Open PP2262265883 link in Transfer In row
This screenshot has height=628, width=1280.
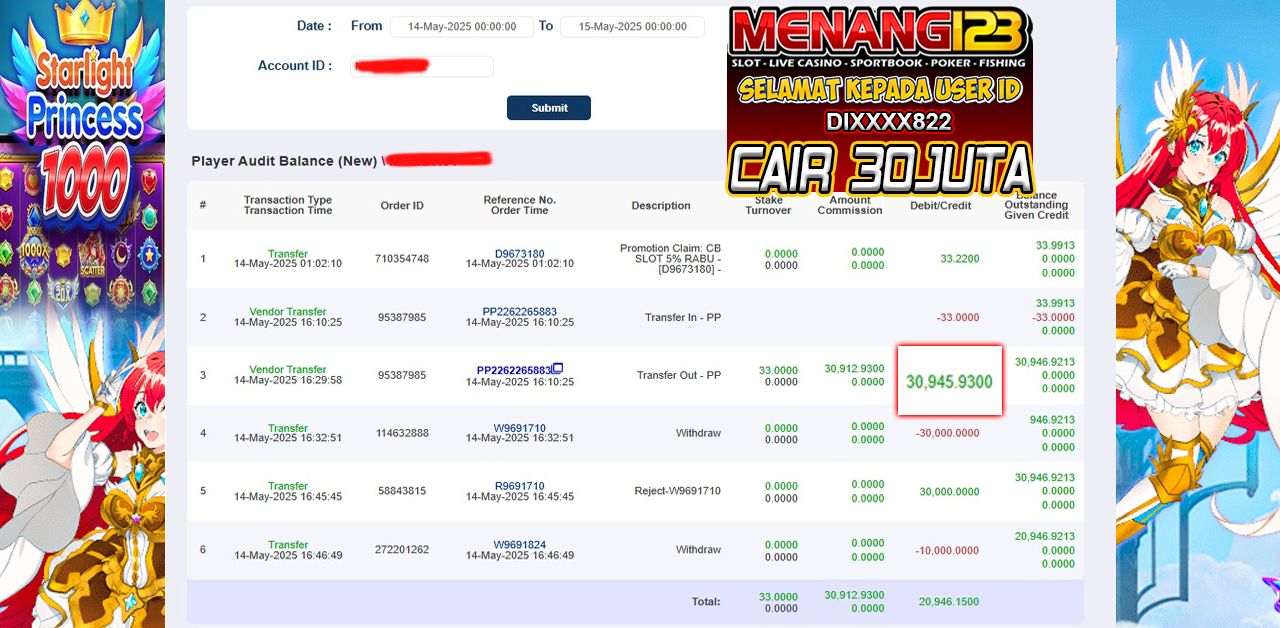click(x=520, y=312)
